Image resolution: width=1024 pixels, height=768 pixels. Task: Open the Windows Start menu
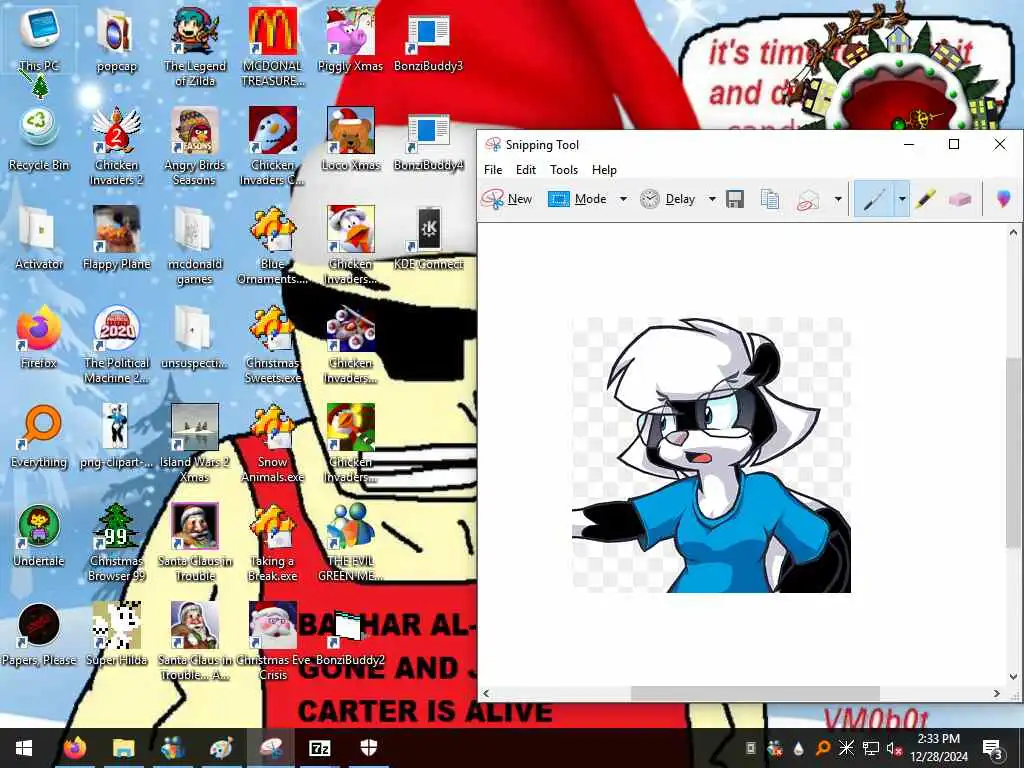(24, 748)
